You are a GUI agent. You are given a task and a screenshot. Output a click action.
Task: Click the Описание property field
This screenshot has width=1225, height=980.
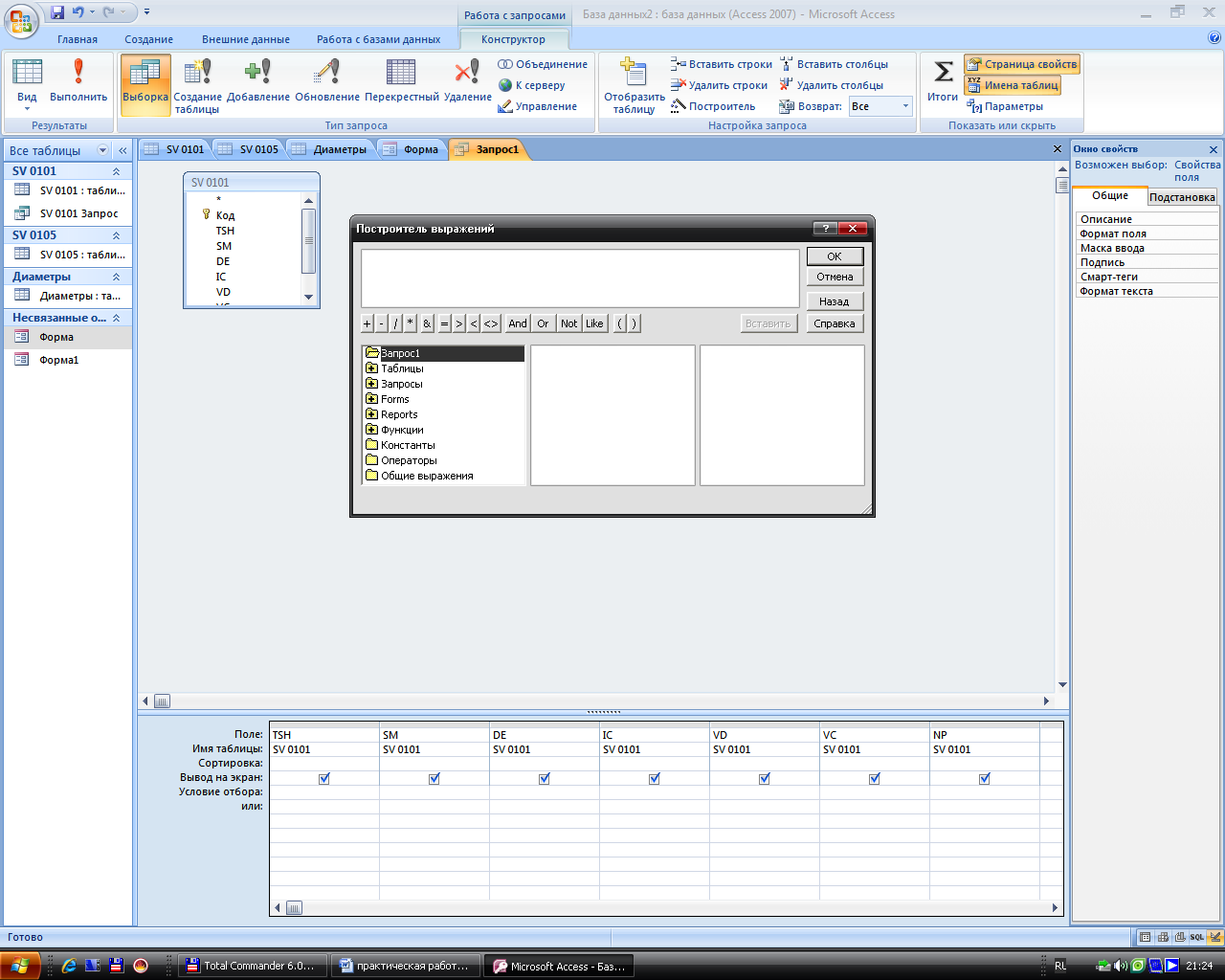pos(1147,219)
